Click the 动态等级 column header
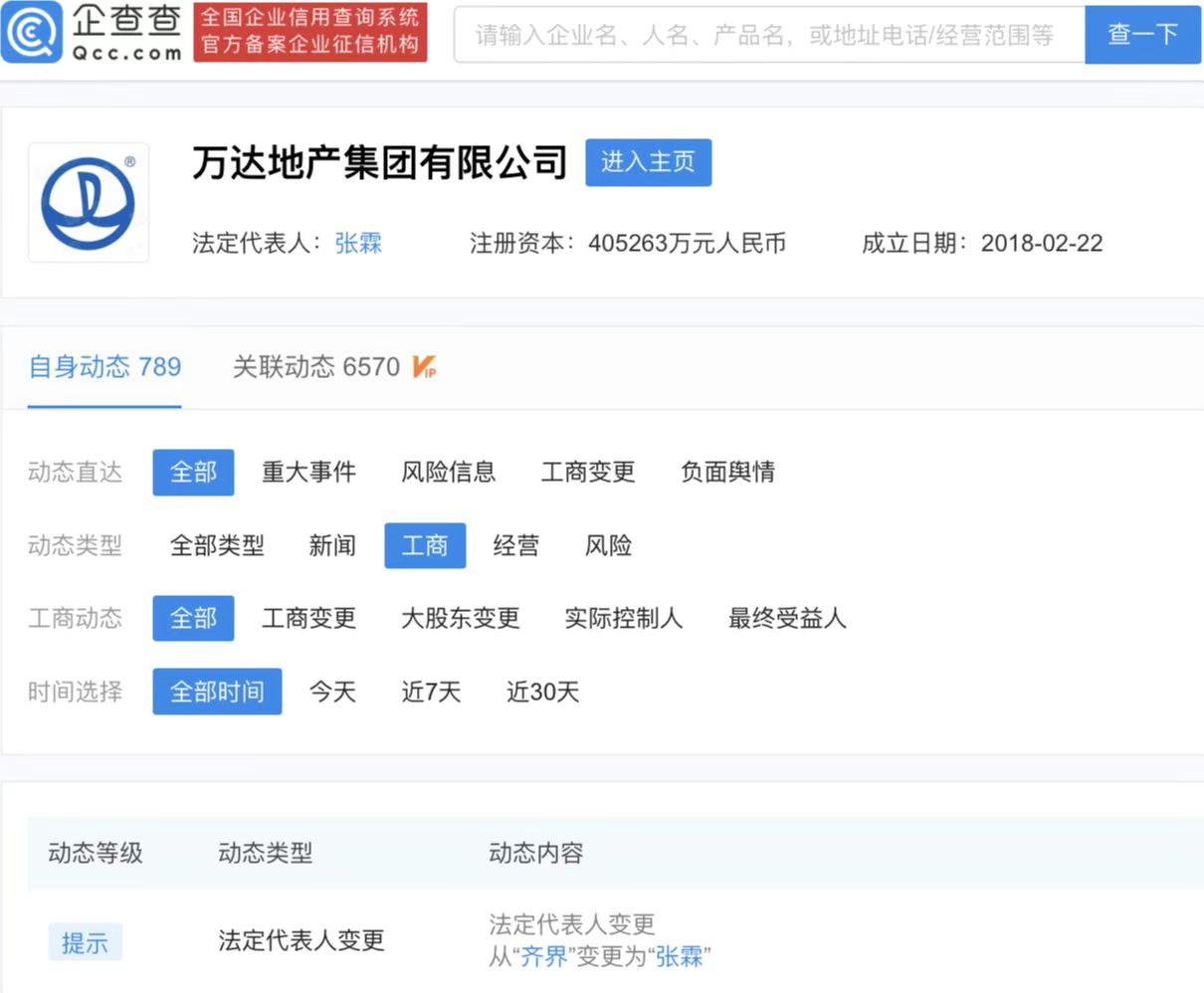1204x993 pixels. tap(96, 853)
